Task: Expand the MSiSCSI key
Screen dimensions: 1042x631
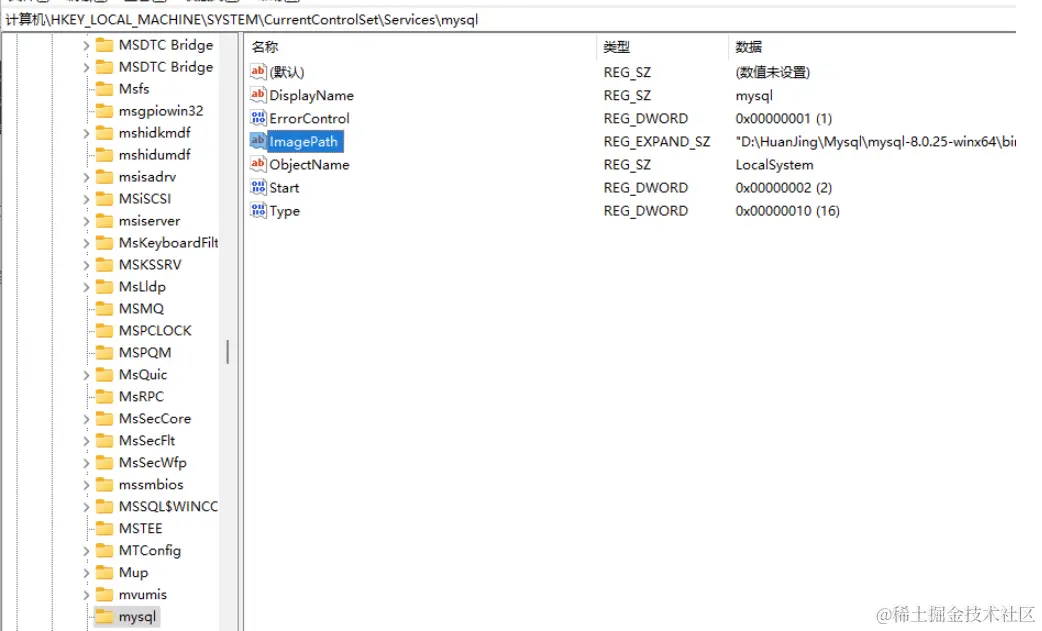Action: [x=86, y=199]
